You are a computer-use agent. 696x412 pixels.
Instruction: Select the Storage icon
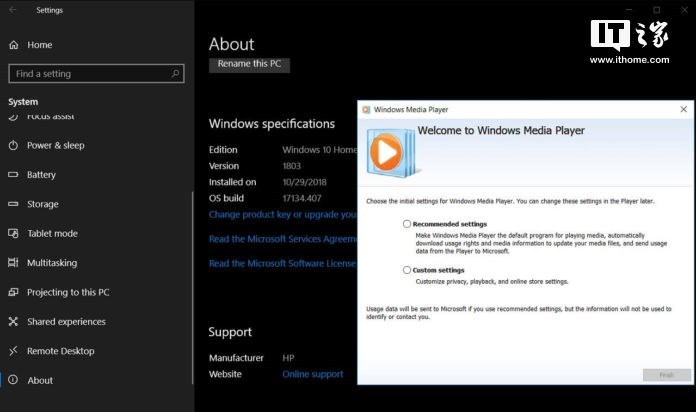coord(13,204)
